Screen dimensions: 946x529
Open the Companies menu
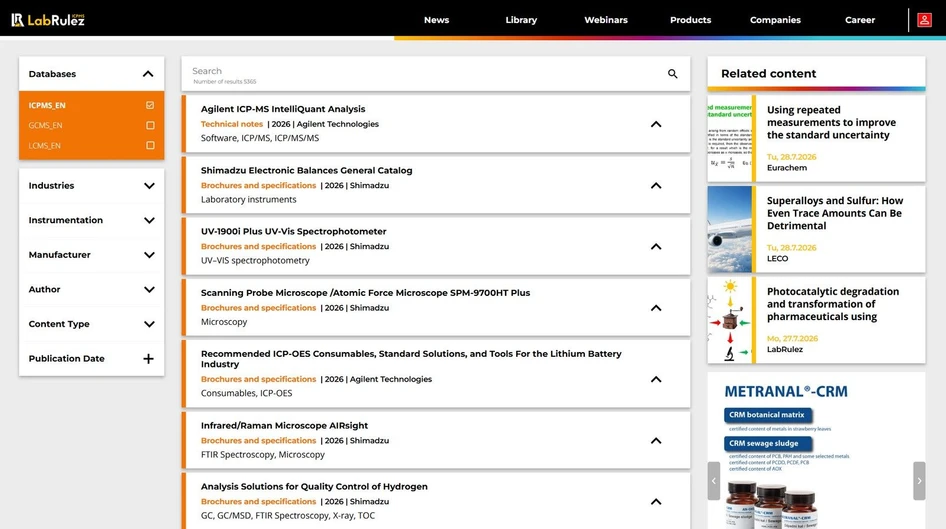click(x=775, y=20)
